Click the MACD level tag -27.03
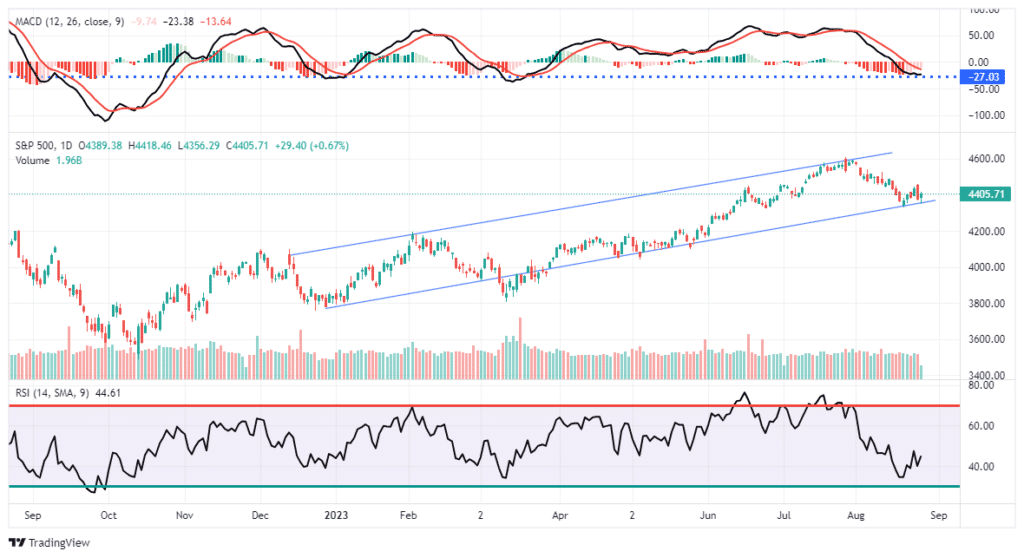This screenshot has height=558, width=1024. (984, 77)
